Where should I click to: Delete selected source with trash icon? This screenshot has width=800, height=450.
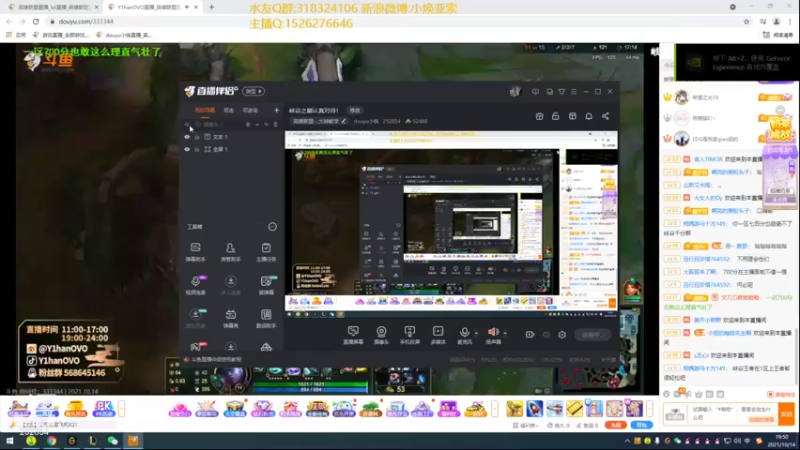276,124
